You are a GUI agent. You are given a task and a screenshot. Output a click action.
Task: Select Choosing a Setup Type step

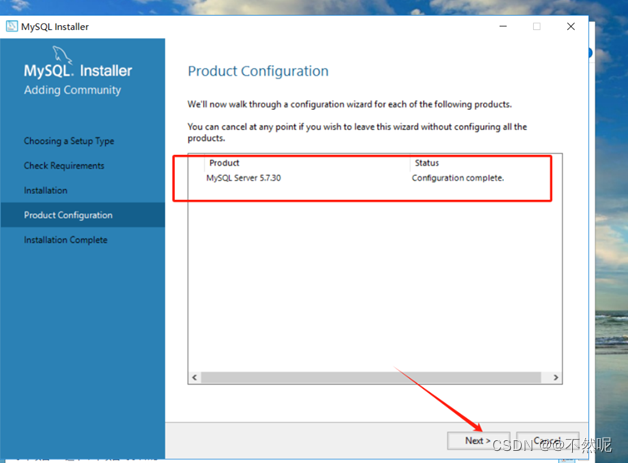[69, 141]
